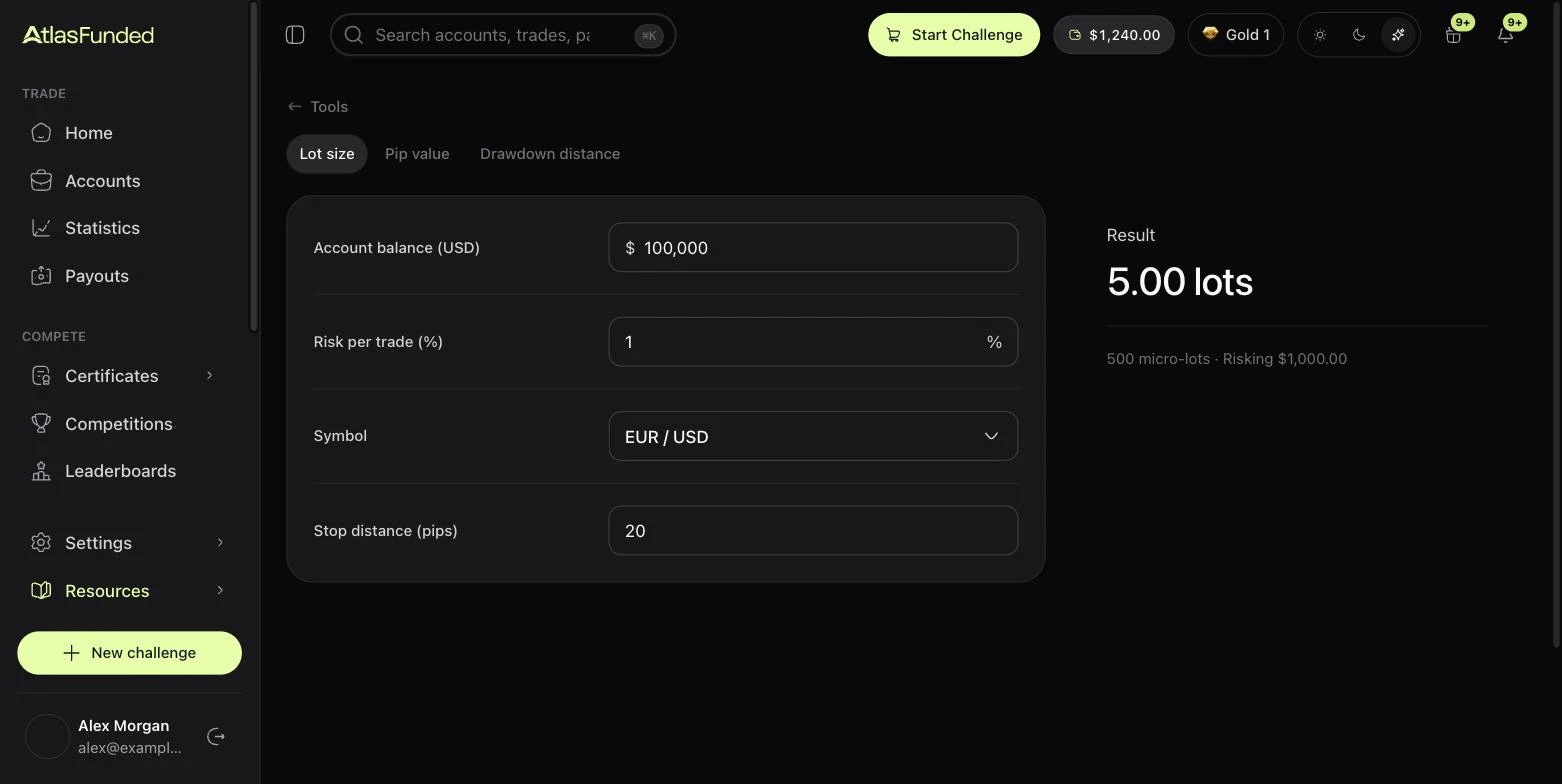Click the "500 micro-lots · Risking $1,000.00" text
Image resolution: width=1562 pixels, height=784 pixels.
point(1227,359)
